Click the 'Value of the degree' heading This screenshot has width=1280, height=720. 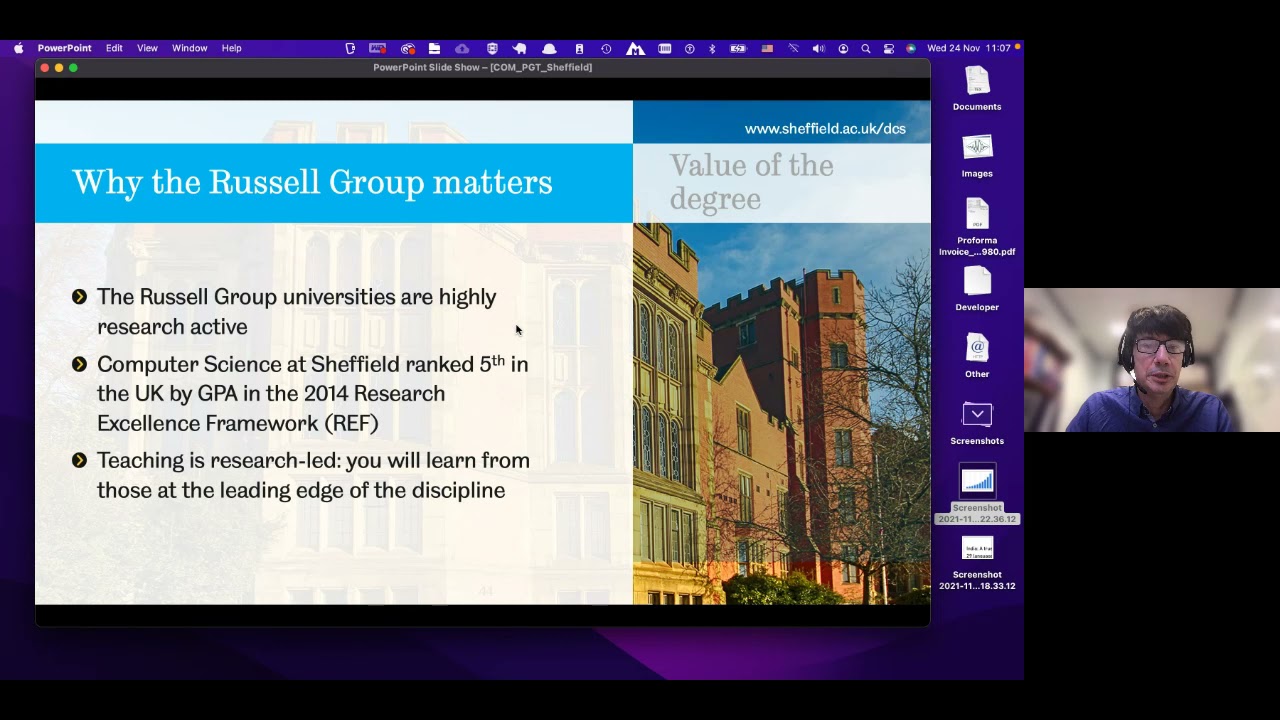751,182
